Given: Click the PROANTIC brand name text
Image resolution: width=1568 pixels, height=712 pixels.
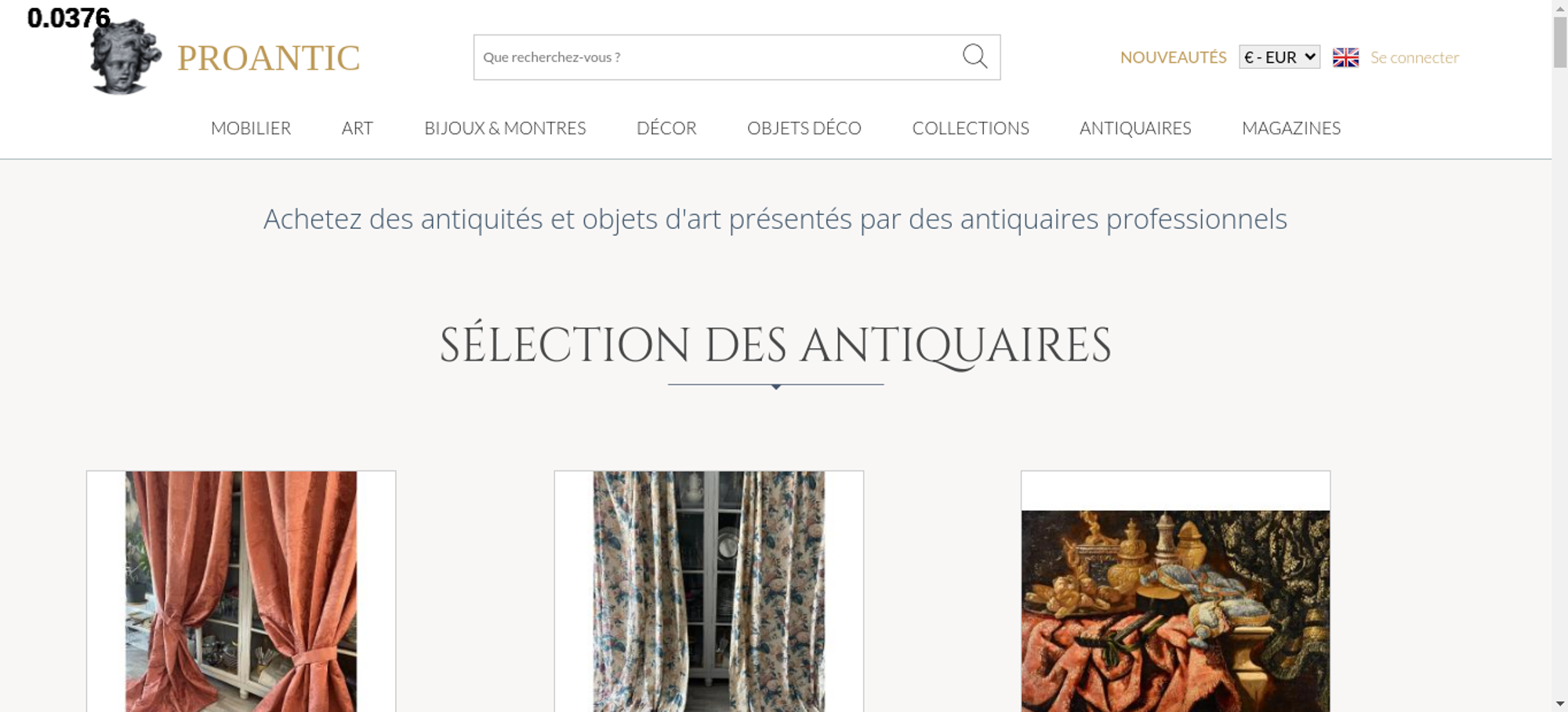Looking at the screenshot, I should (x=268, y=58).
